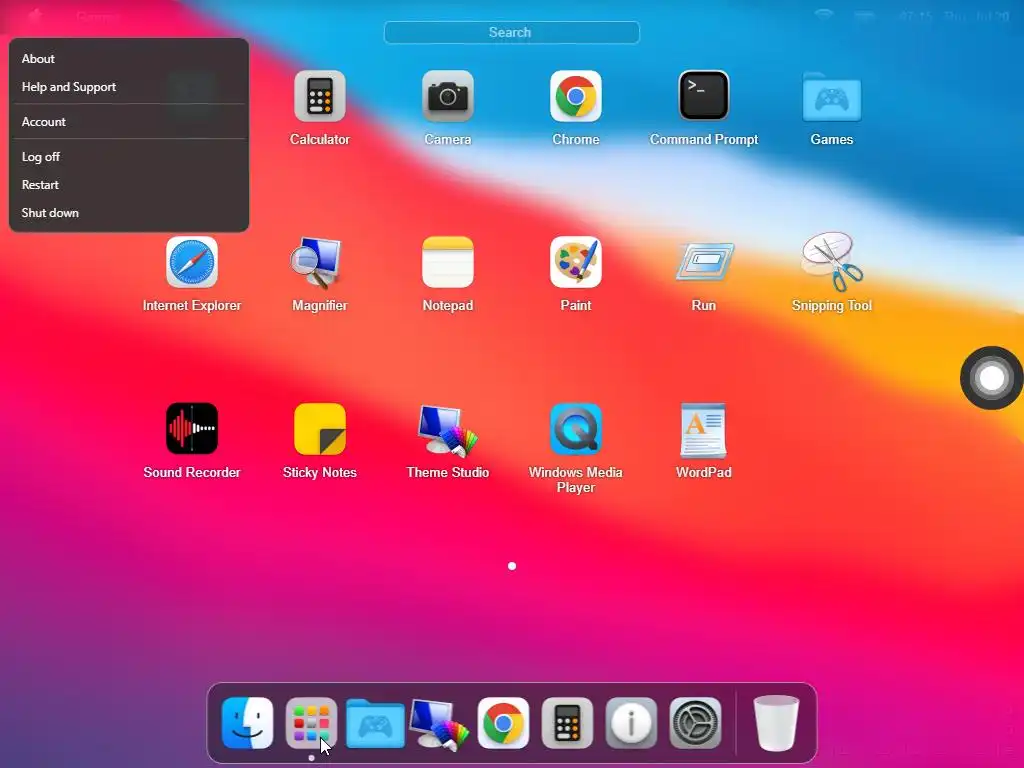This screenshot has width=1024, height=768.
Task: Select About from the menu
Action: tap(129, 59)
